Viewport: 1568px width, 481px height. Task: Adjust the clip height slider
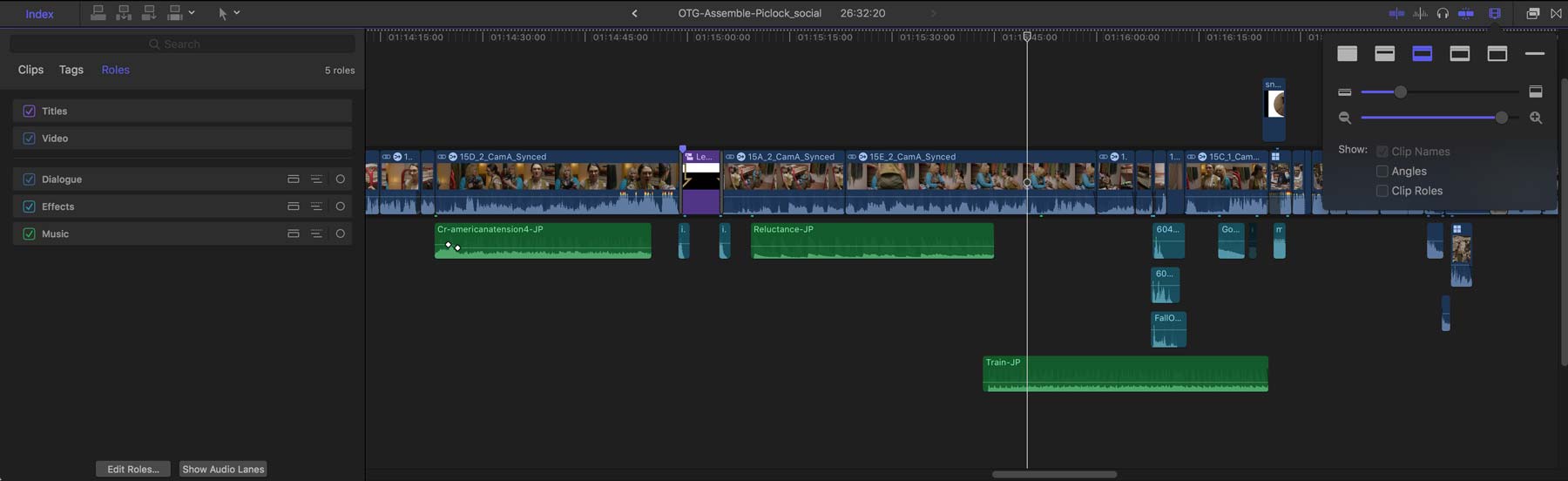[x=1400, y=91]
